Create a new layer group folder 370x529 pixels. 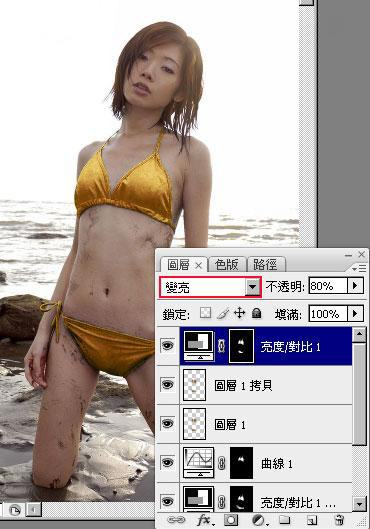pyautogui.click(x=285, y=520)
